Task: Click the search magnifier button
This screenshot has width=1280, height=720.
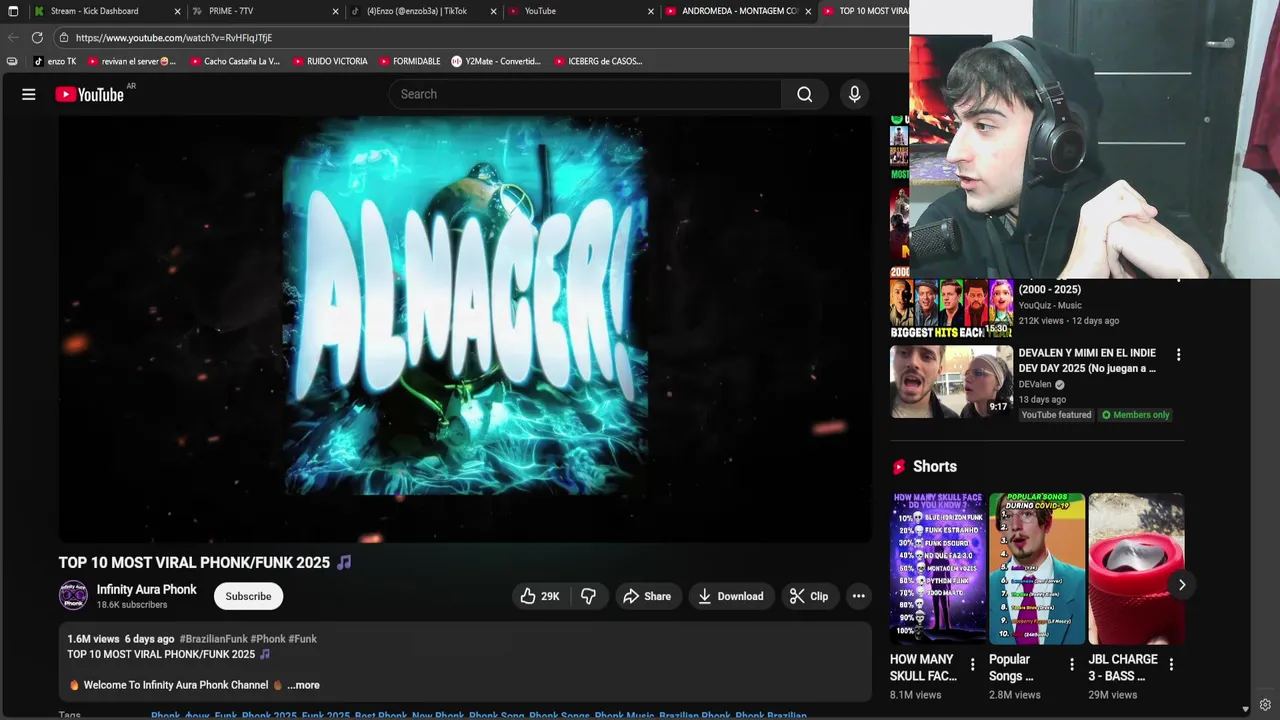Action: pos(804,94)
